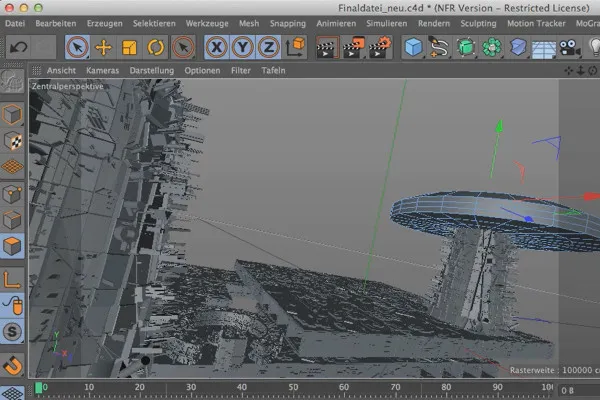The height and width of the screenshot is (400, 600).
Task: Add a light bulb object
Action: click(594, 47)
